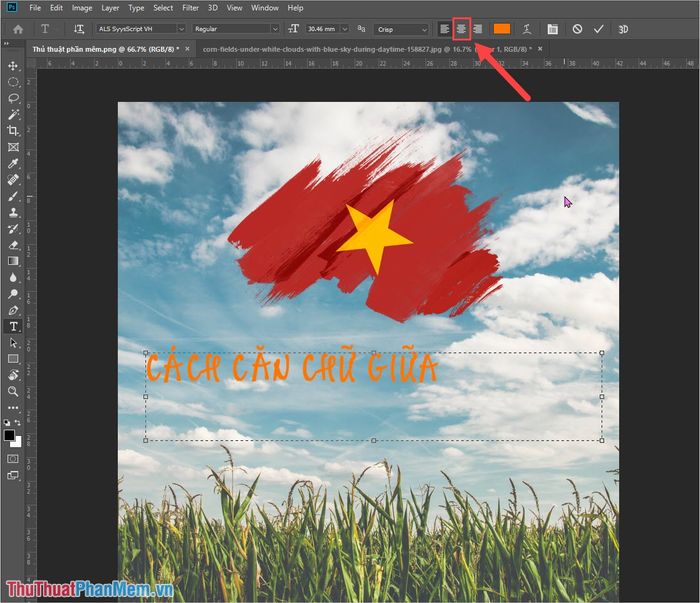Screen dimensions: 700x603
Task: Cancel current text edits
Action: point(577,29)
